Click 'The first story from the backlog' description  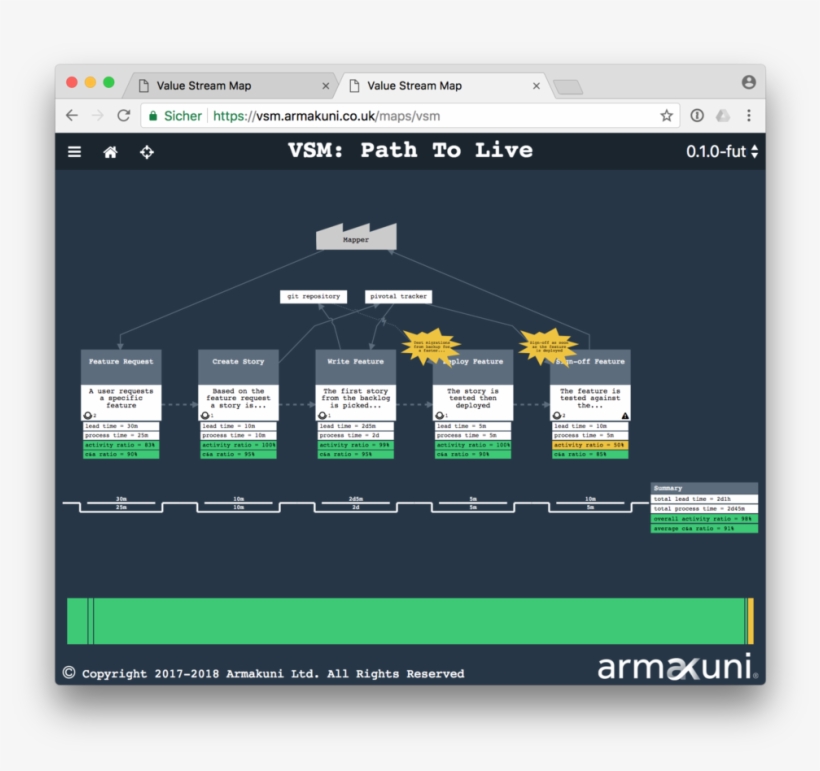tap(356, 398)
